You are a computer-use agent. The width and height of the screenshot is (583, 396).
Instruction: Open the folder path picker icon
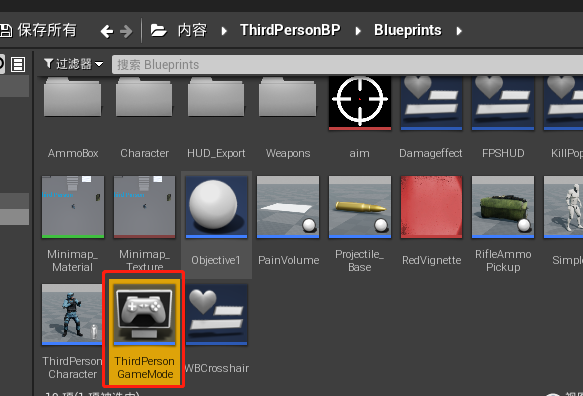coord(159,30)
